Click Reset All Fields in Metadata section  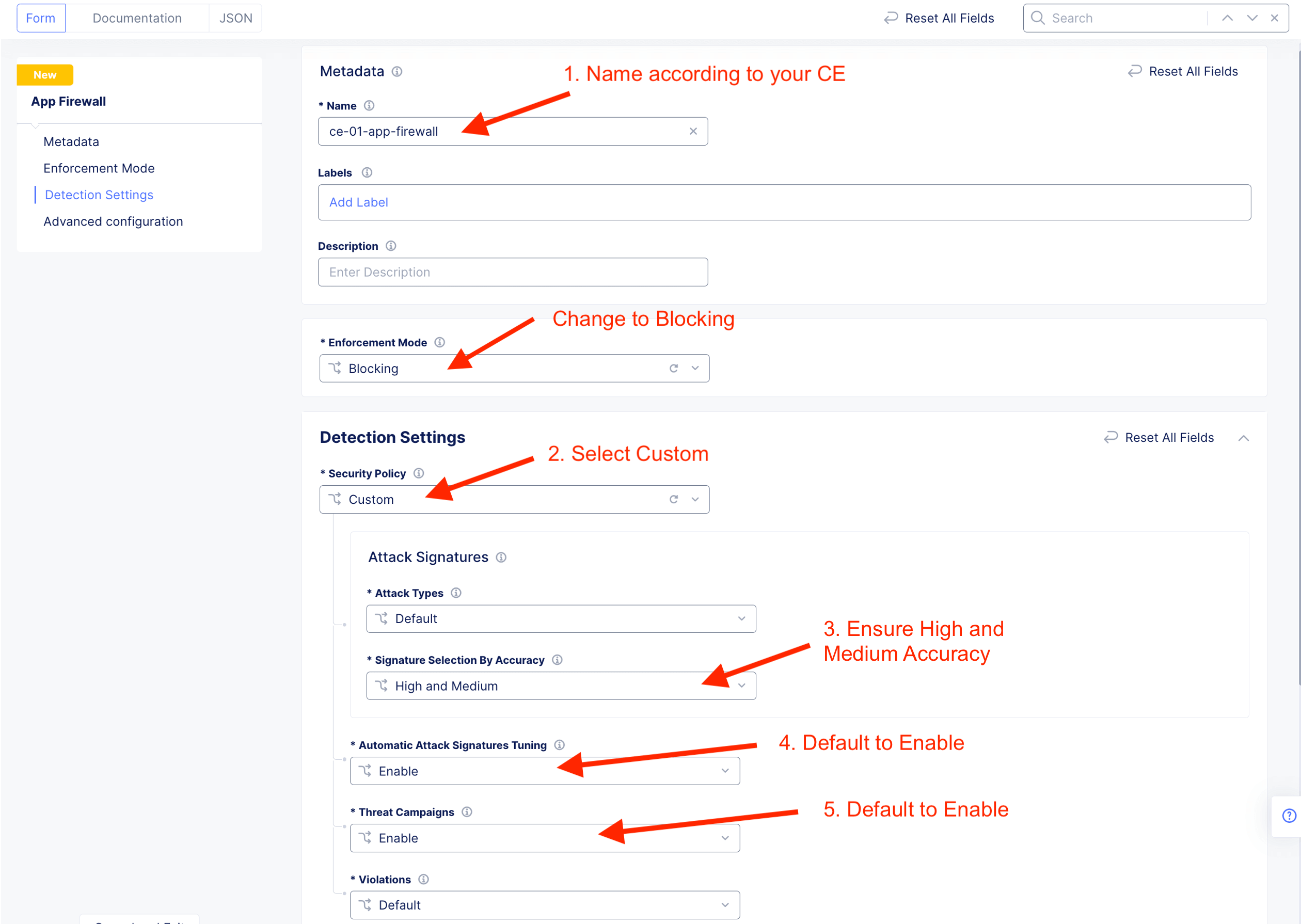[x=1183, y=72]
